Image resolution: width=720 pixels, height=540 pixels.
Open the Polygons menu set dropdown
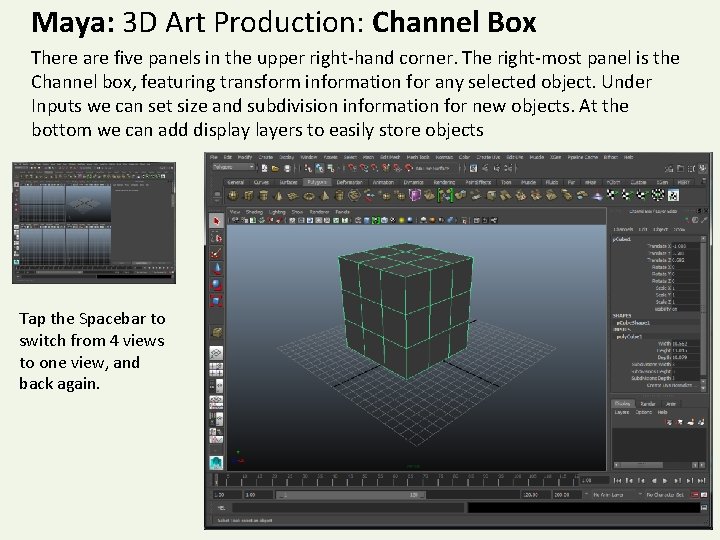click(233, 168)
